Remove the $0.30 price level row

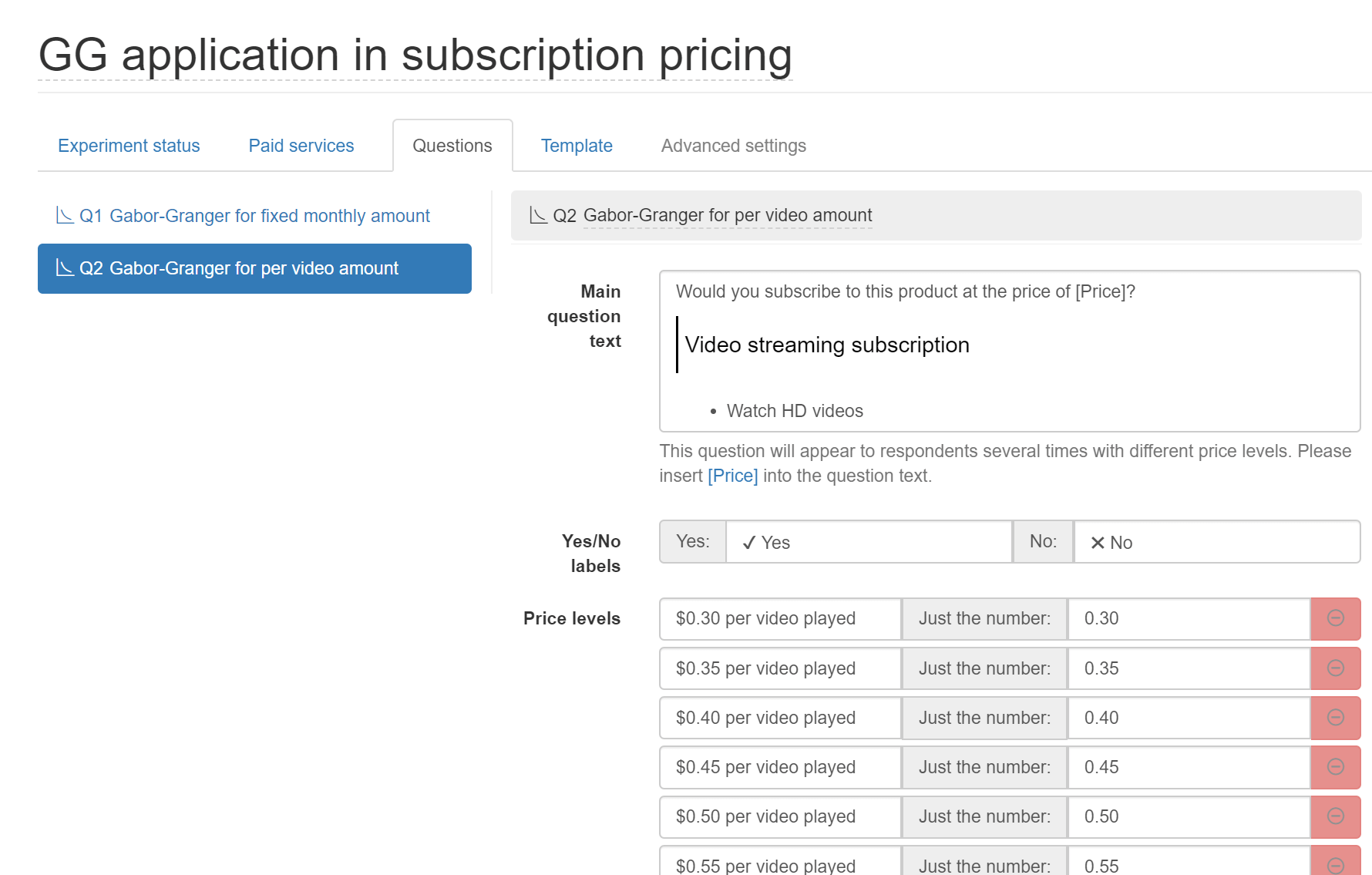click(x=1336, y=618)
